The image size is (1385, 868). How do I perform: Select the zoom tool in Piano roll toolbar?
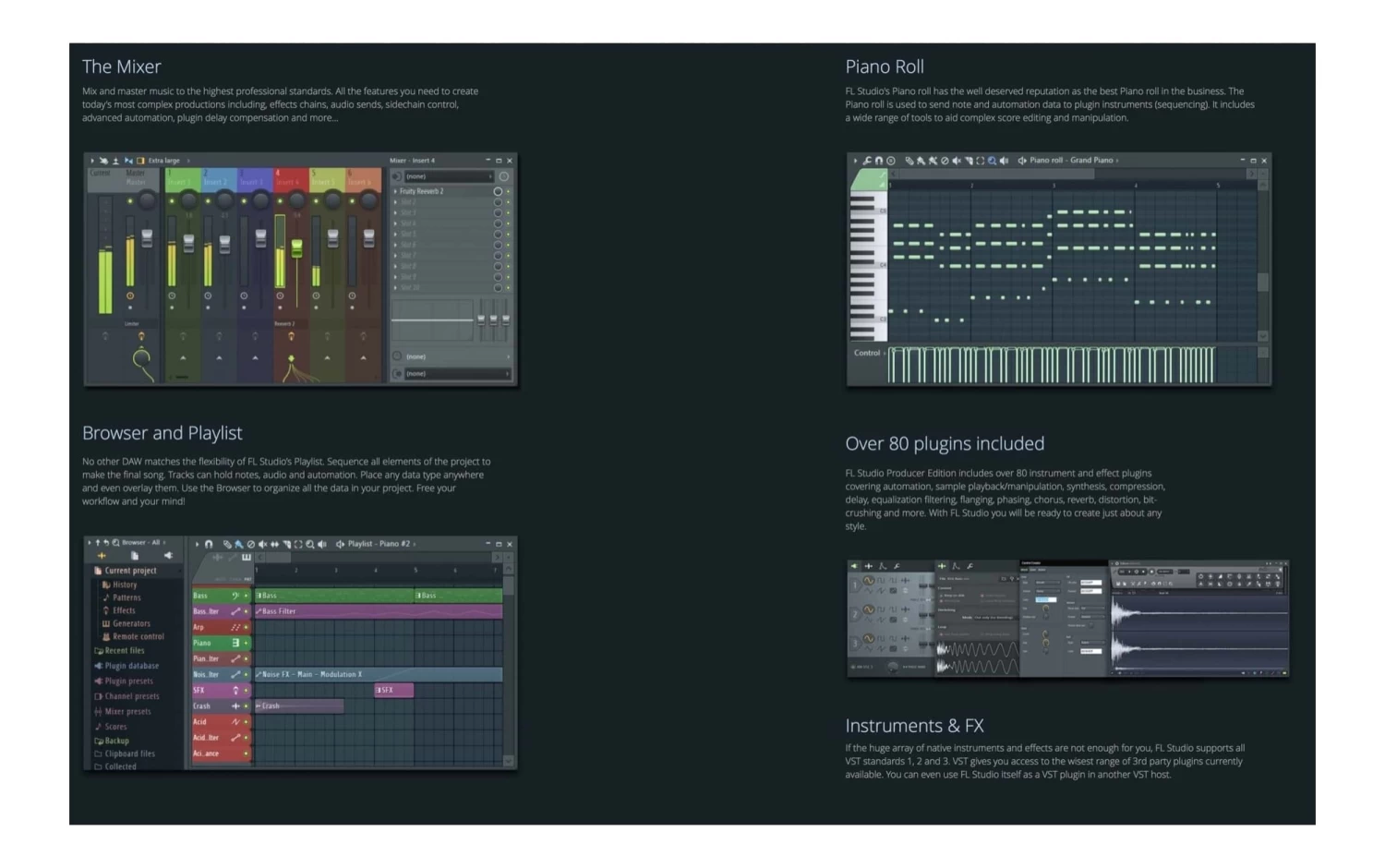992,161
